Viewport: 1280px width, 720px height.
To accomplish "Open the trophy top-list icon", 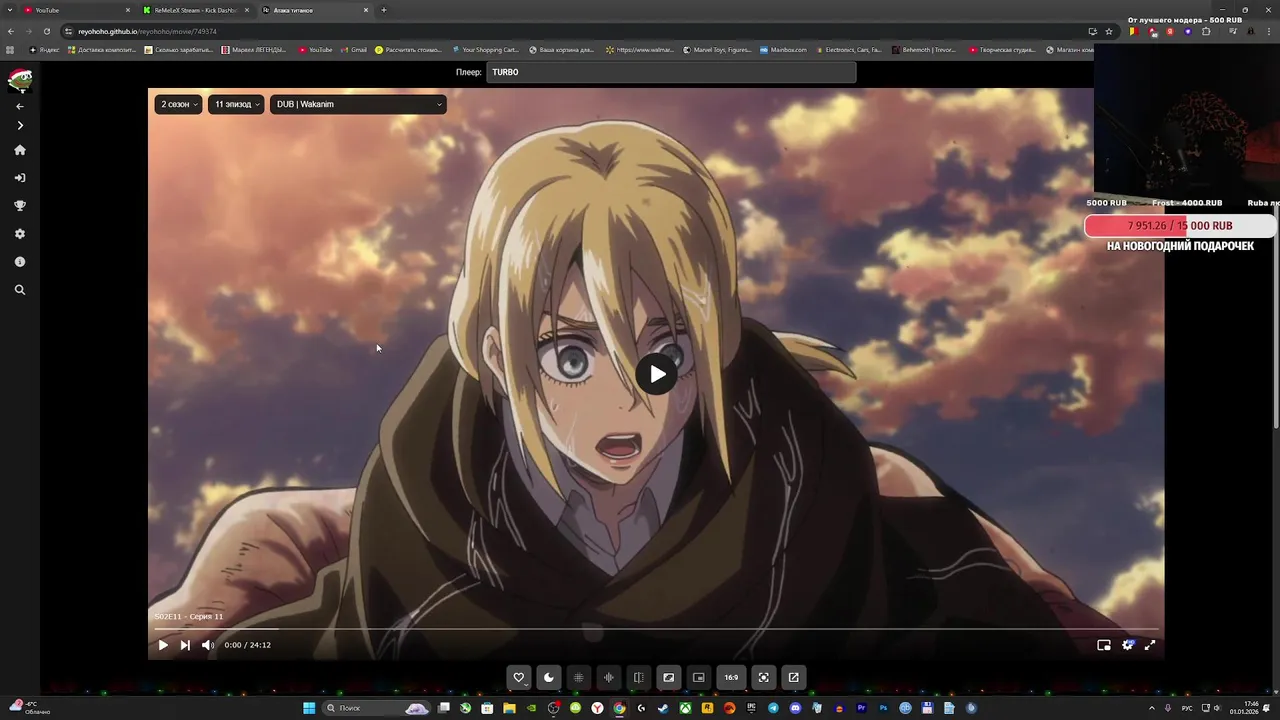I will (20, 206).
